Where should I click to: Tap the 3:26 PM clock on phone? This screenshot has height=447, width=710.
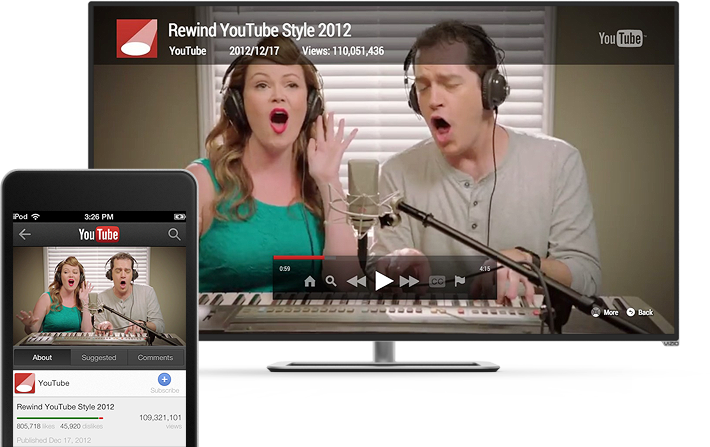tap(99, 217)
